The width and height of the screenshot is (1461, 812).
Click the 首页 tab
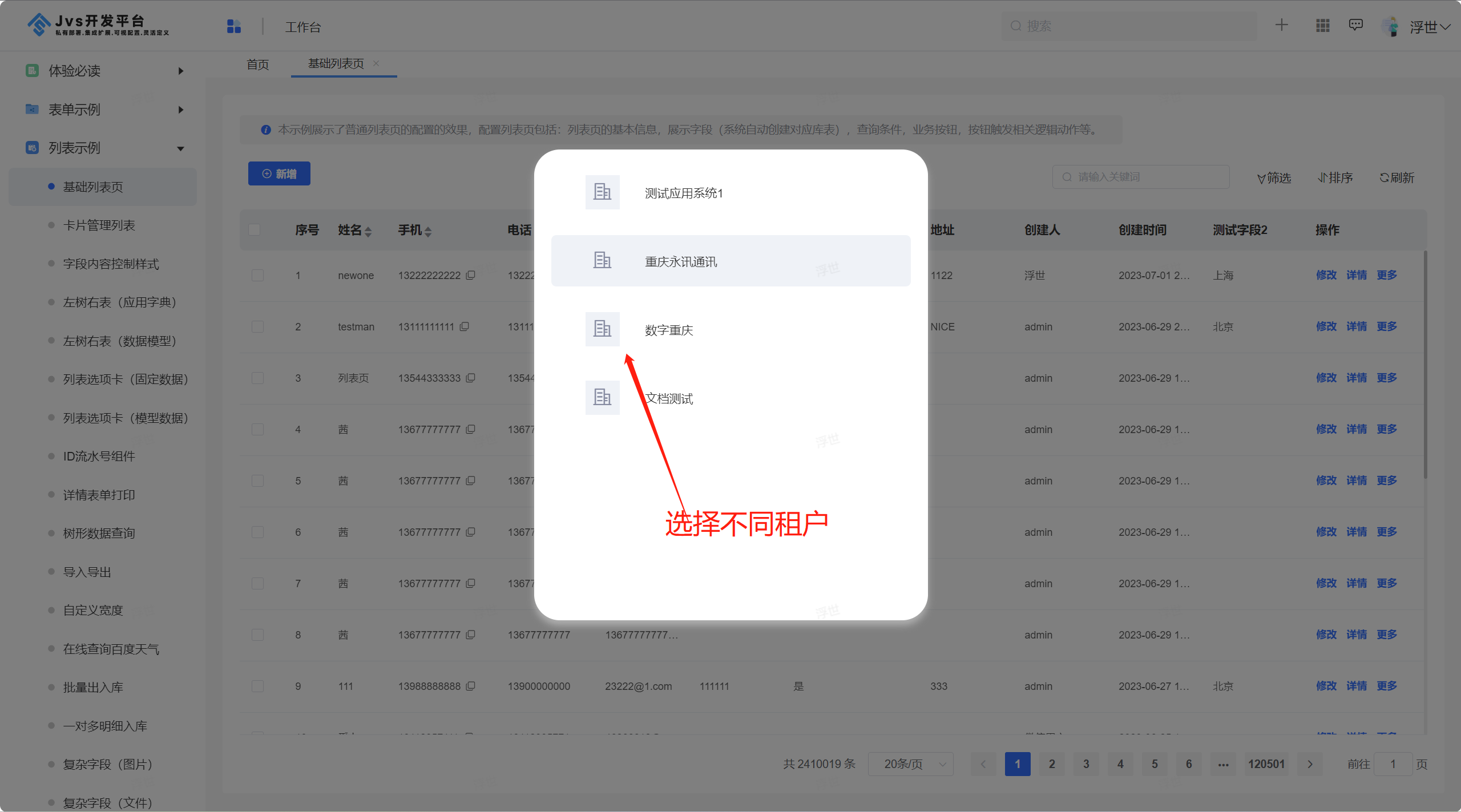[258, 62]
